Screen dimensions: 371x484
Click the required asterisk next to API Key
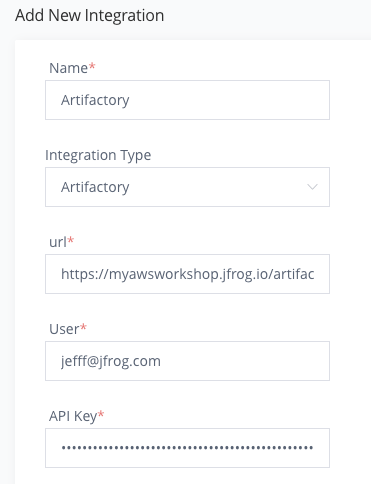[x=101, y=414]
